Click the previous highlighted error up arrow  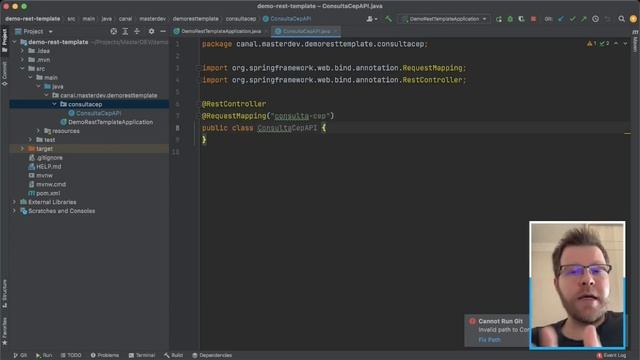pyautogui.click(x=616, y=43)
